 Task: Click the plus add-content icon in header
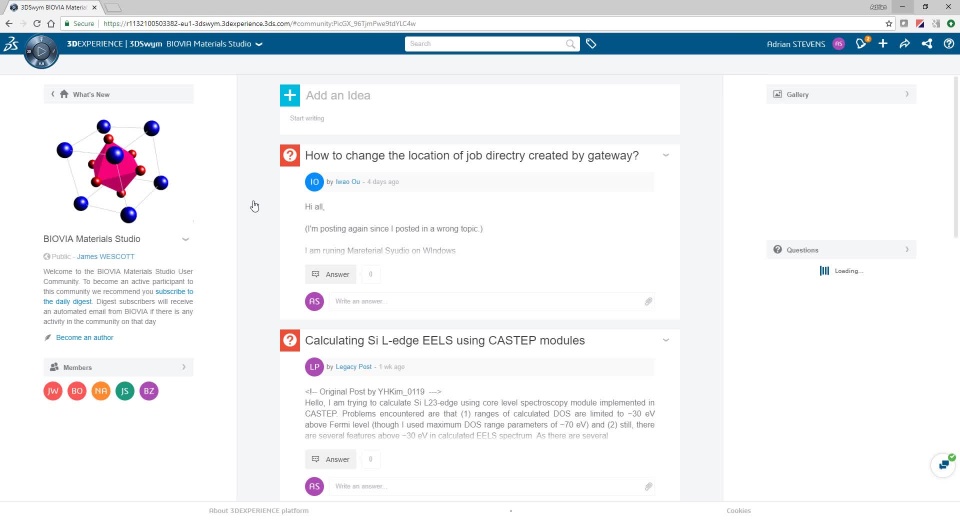coord(883,43)
